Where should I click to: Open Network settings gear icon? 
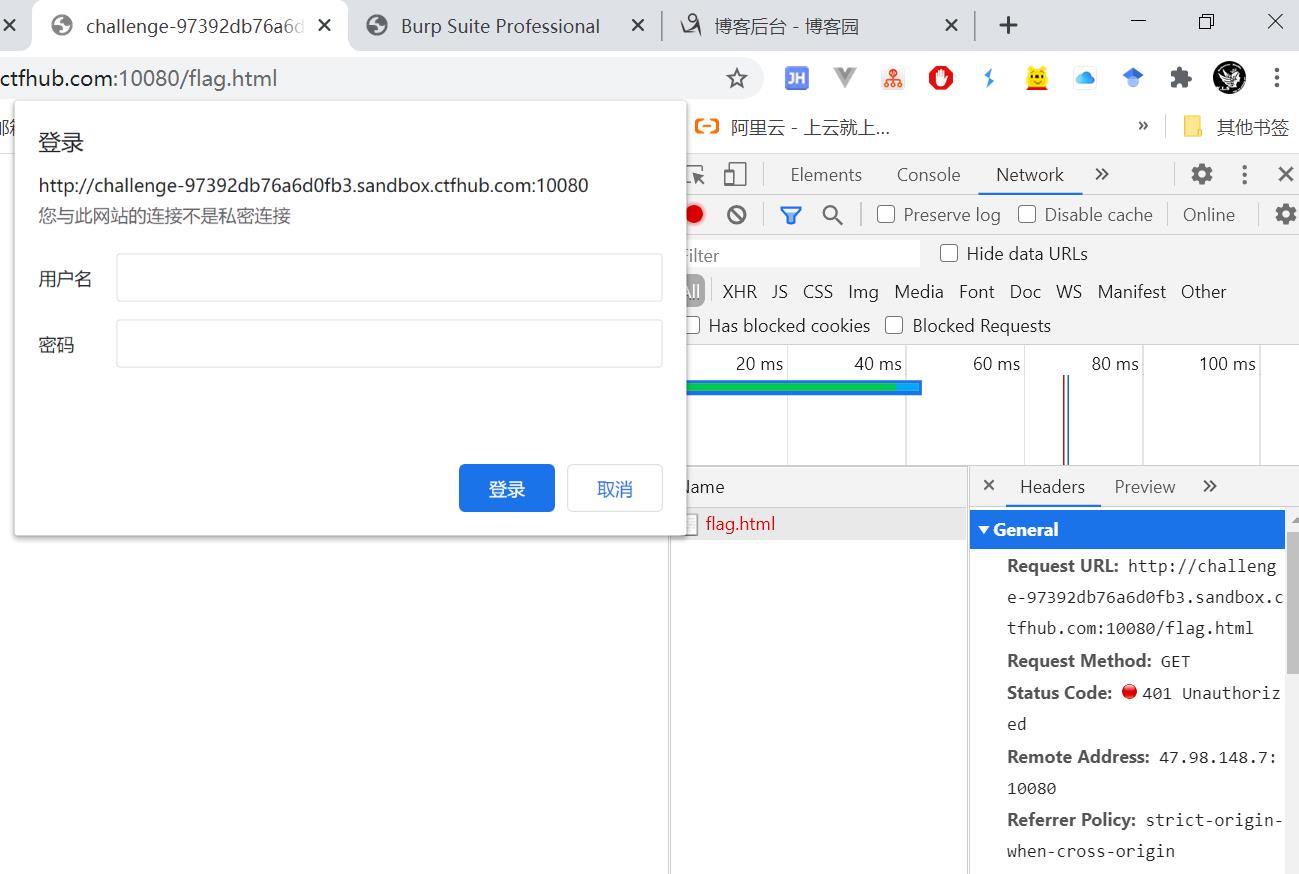point(1286,214)
